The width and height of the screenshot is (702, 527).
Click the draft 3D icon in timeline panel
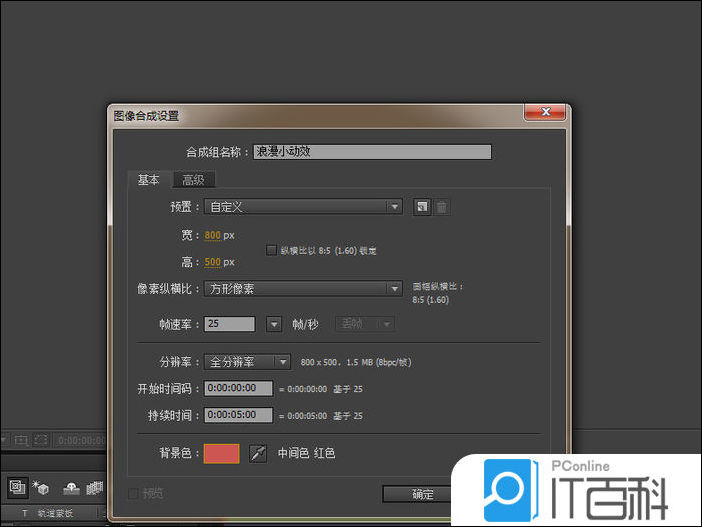coord(41,488)
